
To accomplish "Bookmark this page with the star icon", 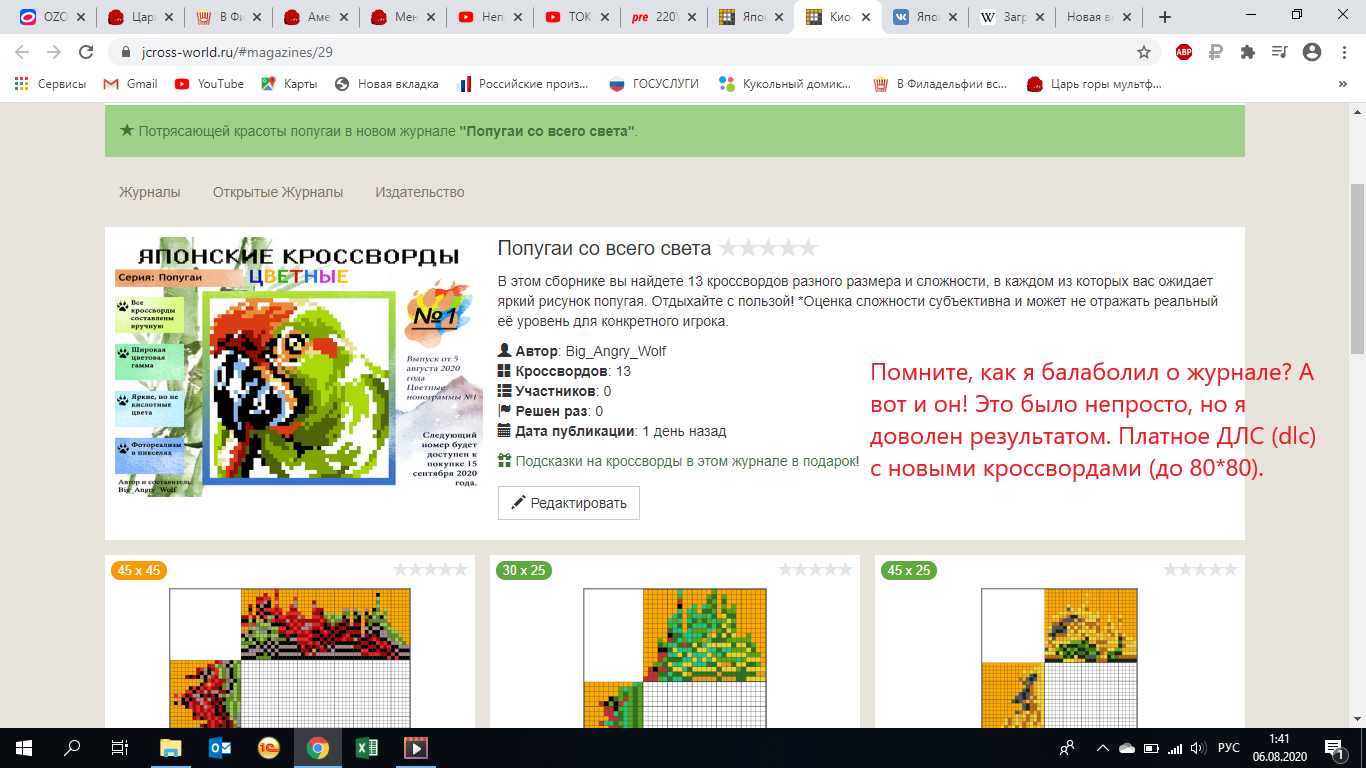I will 1144,52.
